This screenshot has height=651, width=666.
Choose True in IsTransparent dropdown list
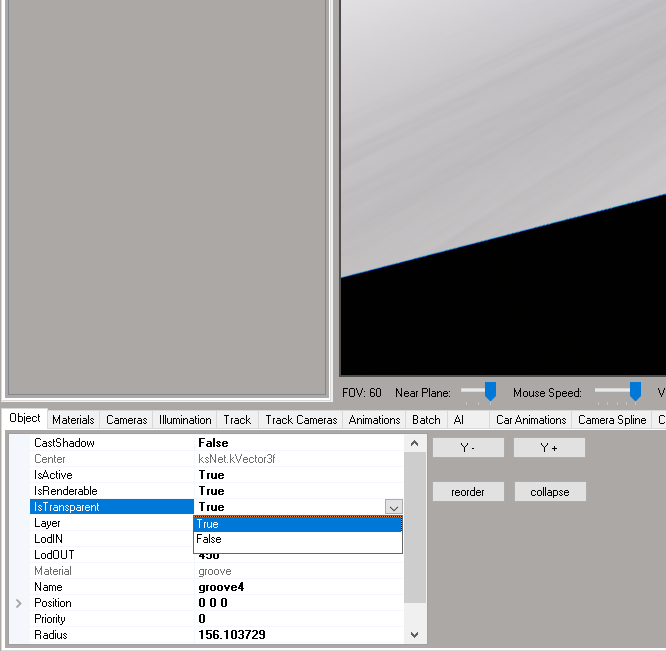click(297, 524)
